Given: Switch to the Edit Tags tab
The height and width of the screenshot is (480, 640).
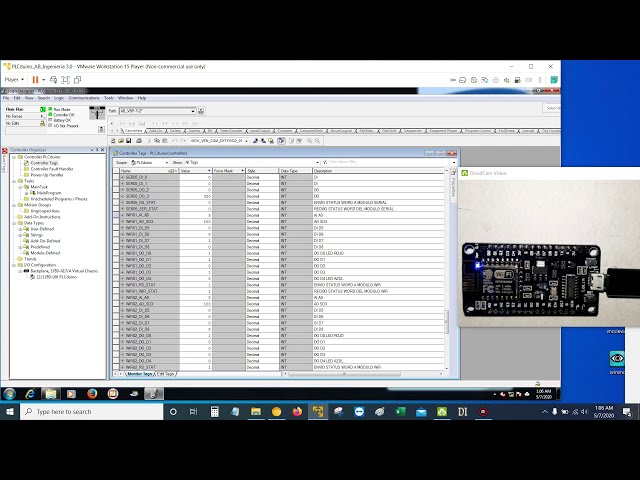Looking at the screenshot, I should 166,374.
